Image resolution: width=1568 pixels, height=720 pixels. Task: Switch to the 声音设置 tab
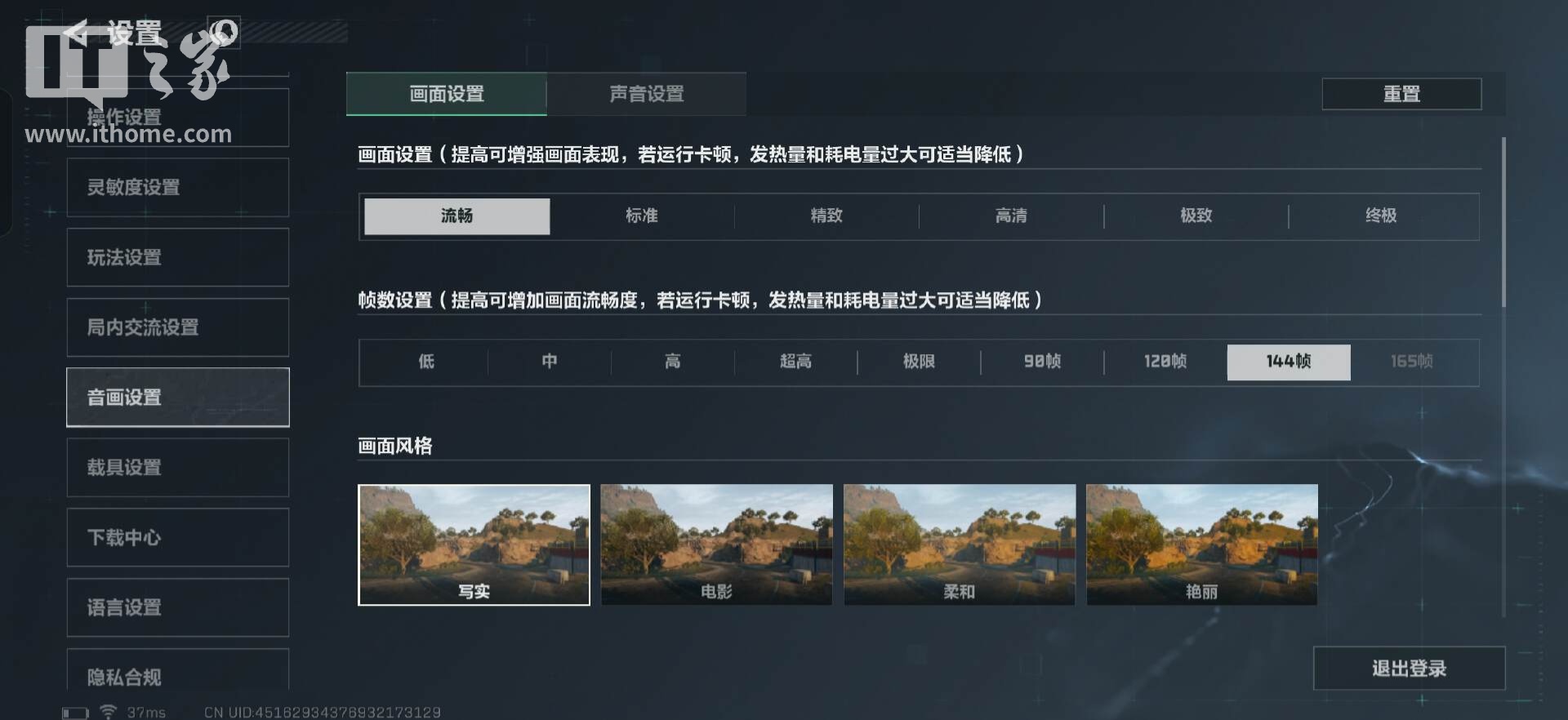click(x=646, y=94)
